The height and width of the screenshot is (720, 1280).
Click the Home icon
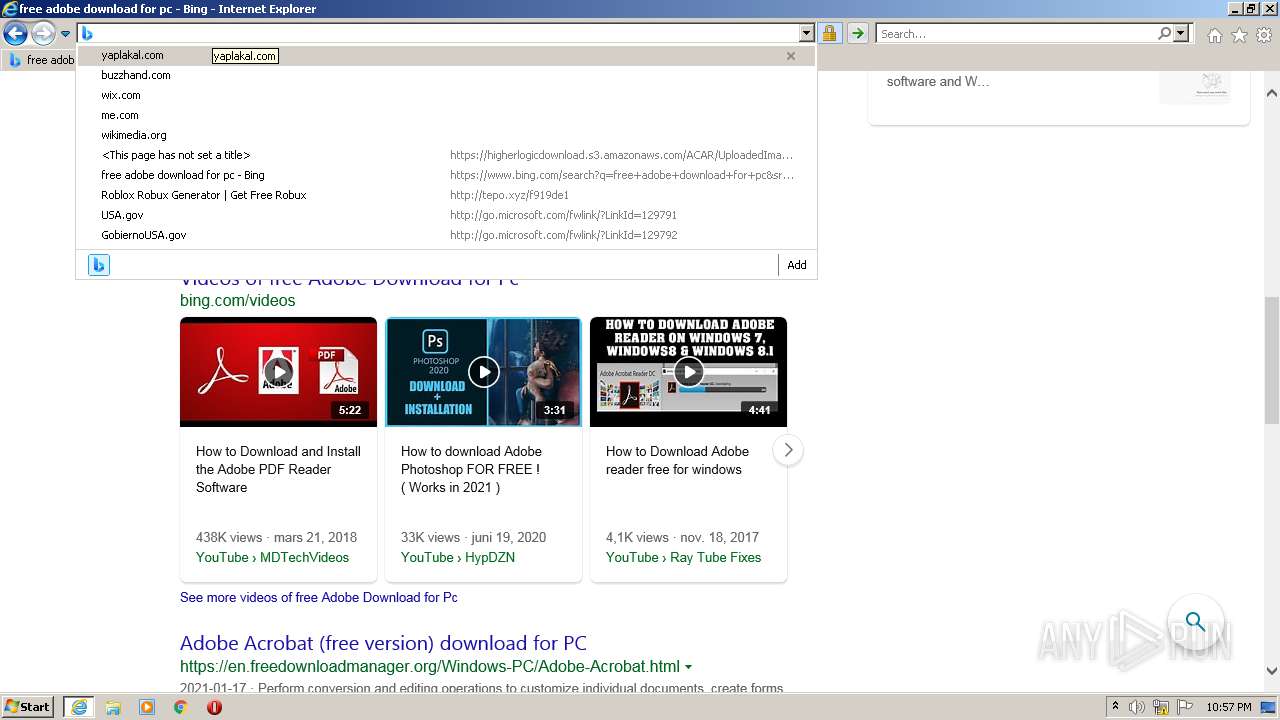click(1214, 35)
